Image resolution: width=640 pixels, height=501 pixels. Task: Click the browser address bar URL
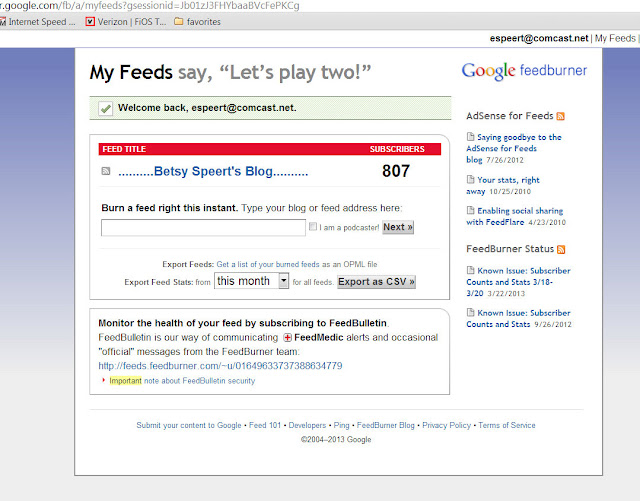[x=150, y=6]
